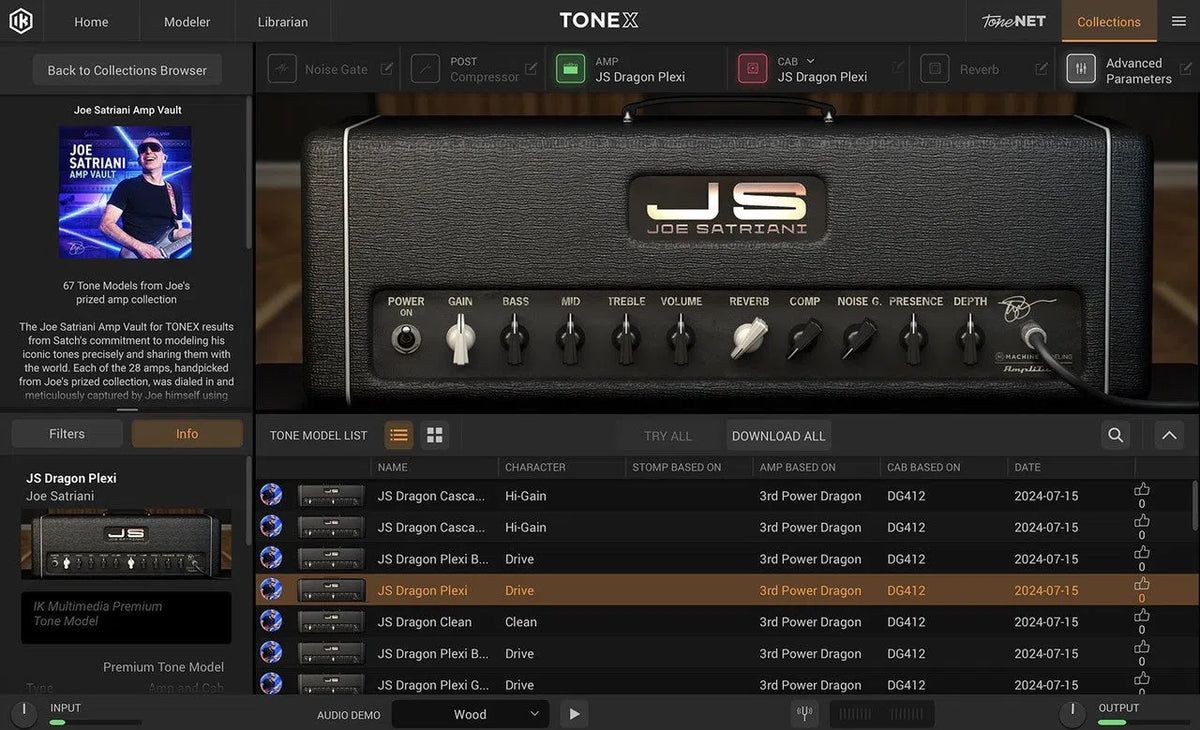Screen dimensions: 1200x730
Task: Toggle the Input power switch
Action: [22, 713]
